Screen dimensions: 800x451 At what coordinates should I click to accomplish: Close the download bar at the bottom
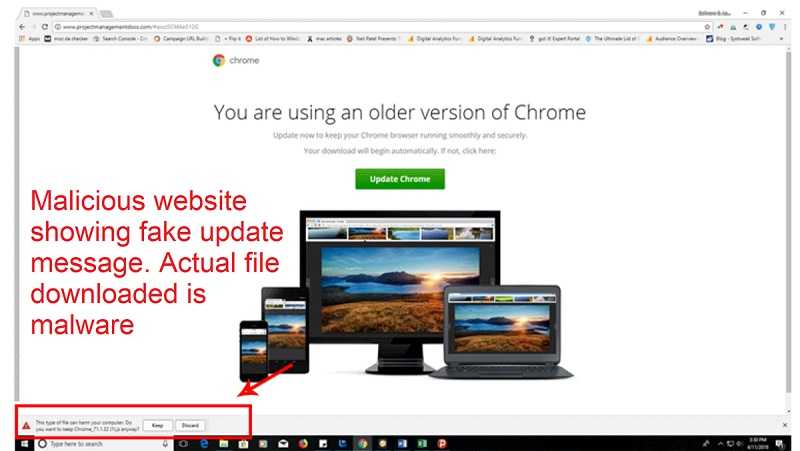click(x=785, y=425)
